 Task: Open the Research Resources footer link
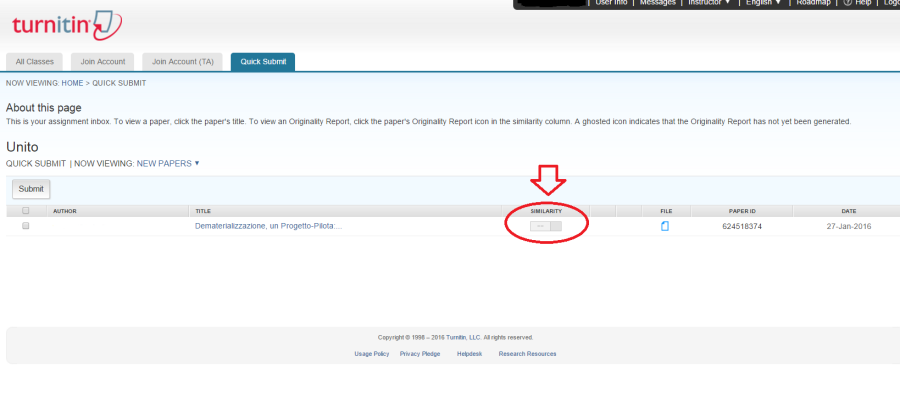(x=527, y=354)
